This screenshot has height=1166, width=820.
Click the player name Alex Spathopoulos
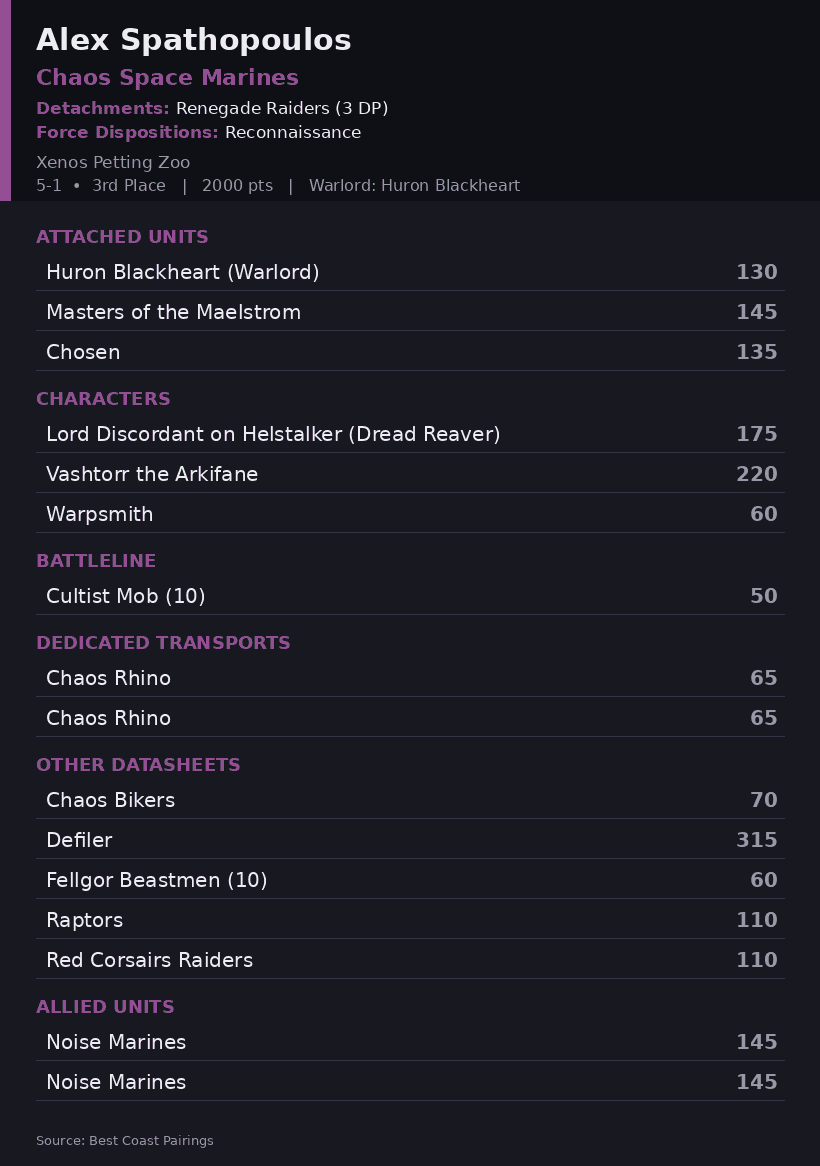[193, 40]
